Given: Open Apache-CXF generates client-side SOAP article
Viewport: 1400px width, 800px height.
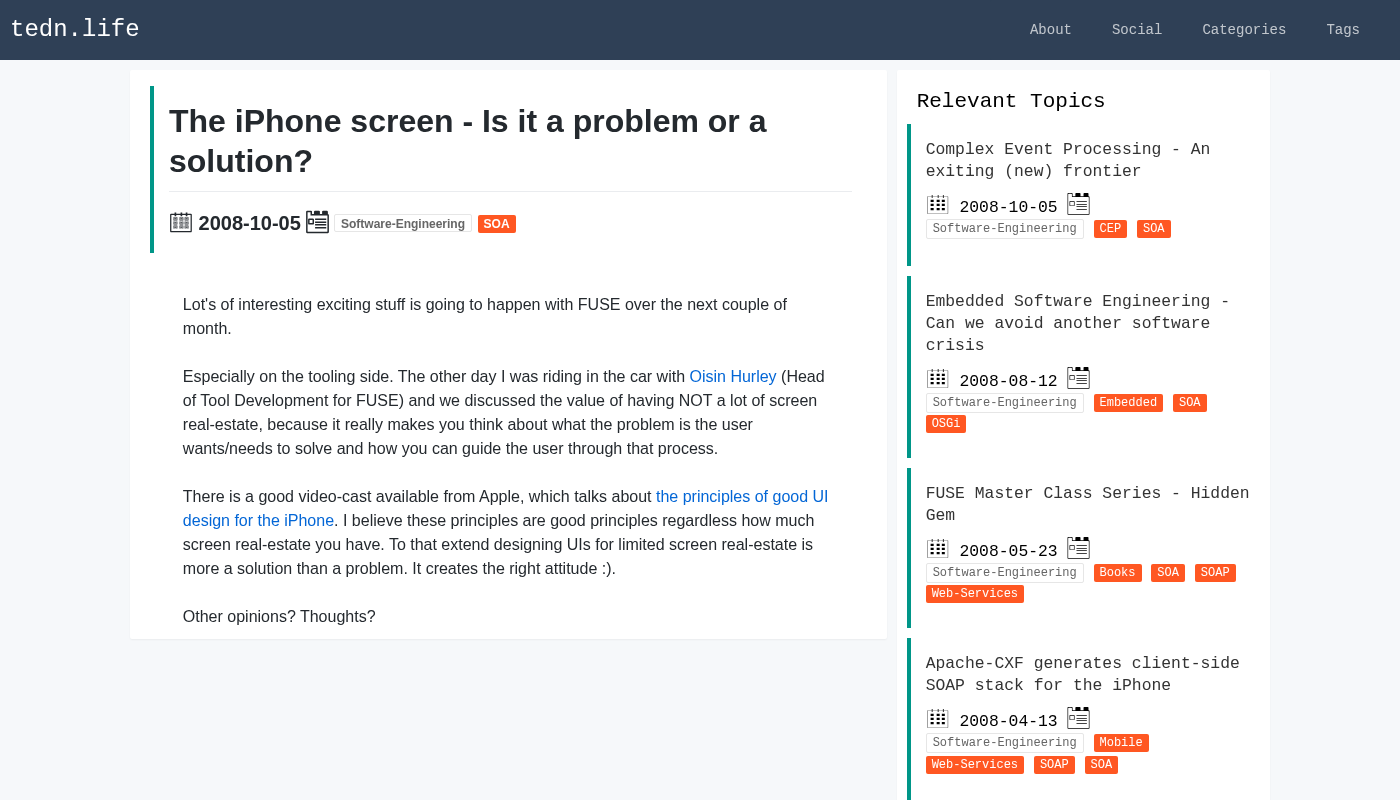Looking at the screenshot, I should coord(1082,674).
